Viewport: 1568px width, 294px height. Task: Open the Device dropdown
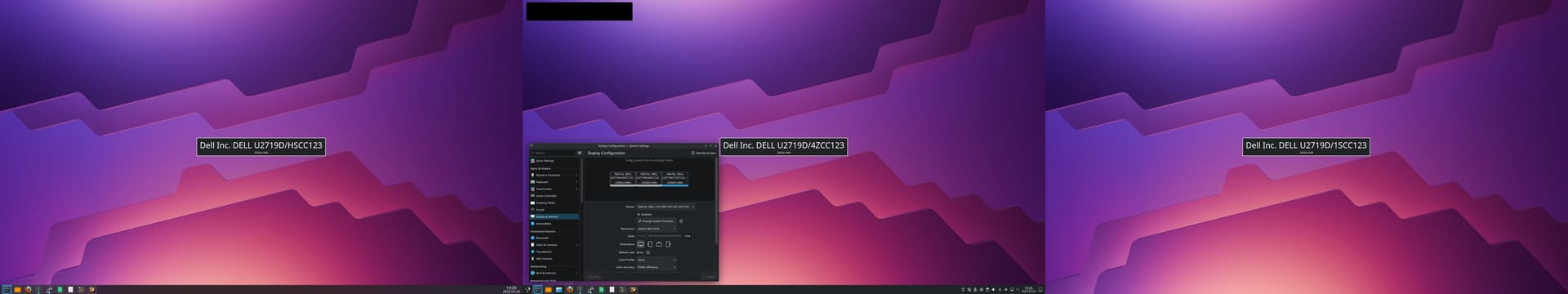[x=666, y=207]
